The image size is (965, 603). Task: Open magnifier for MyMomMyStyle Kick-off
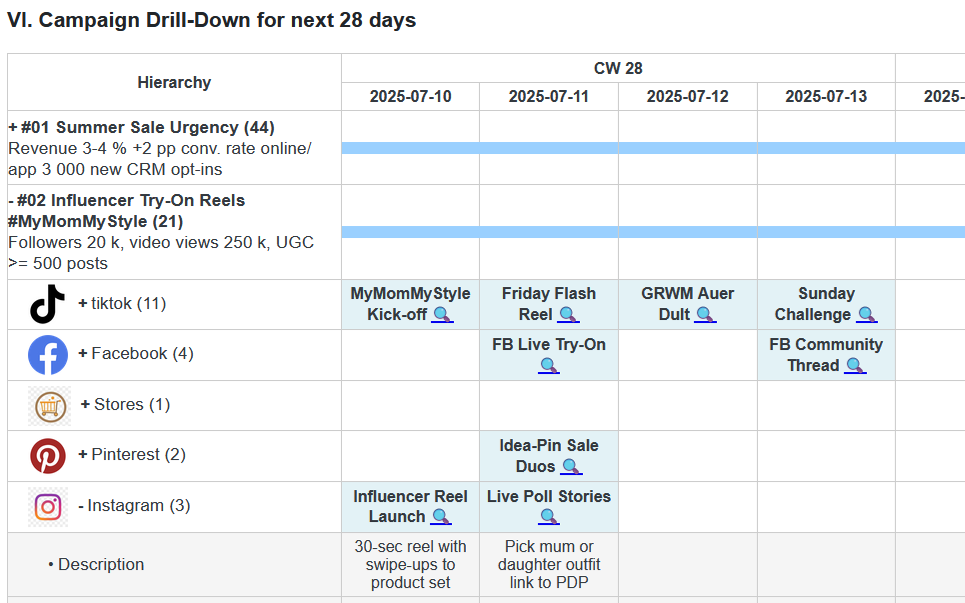pyautogui.click(x=441, y=315)
